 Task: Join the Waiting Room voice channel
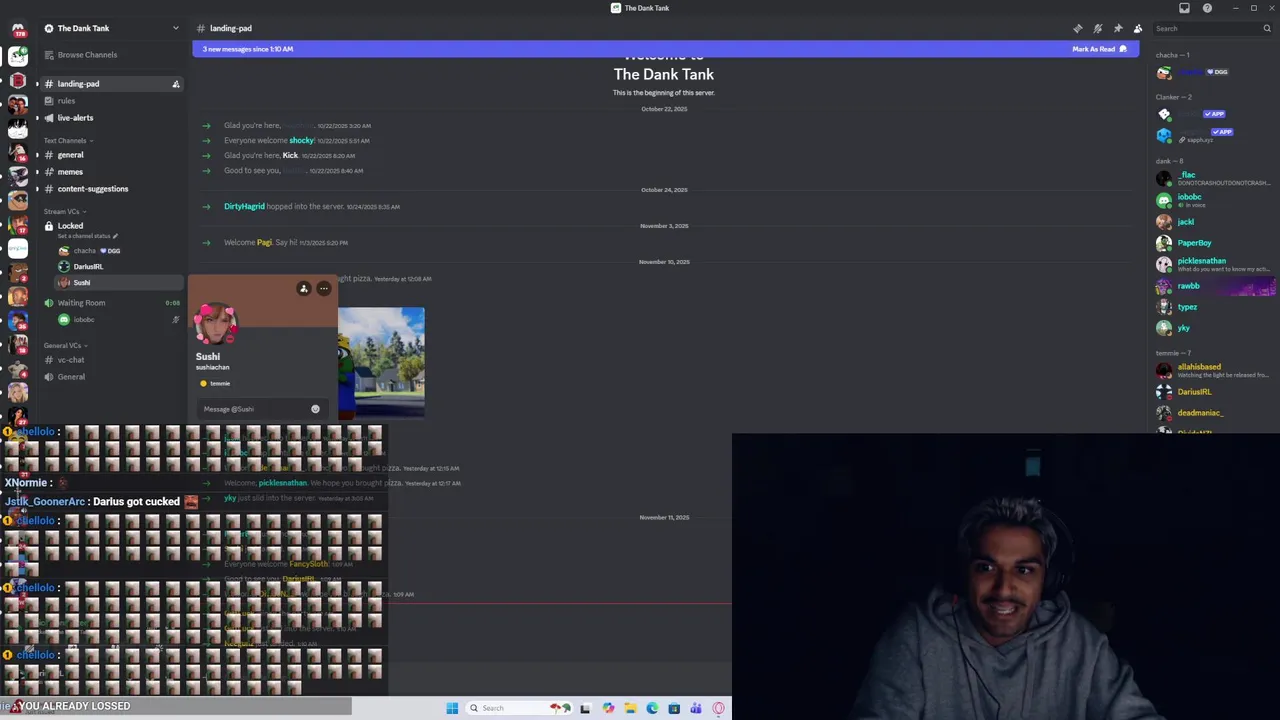[x=81, y=303]
